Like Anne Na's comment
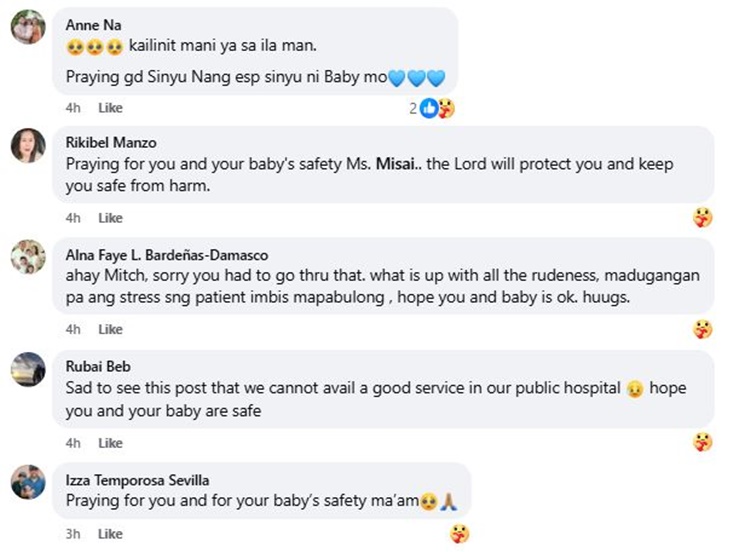 tap(110, 108)
